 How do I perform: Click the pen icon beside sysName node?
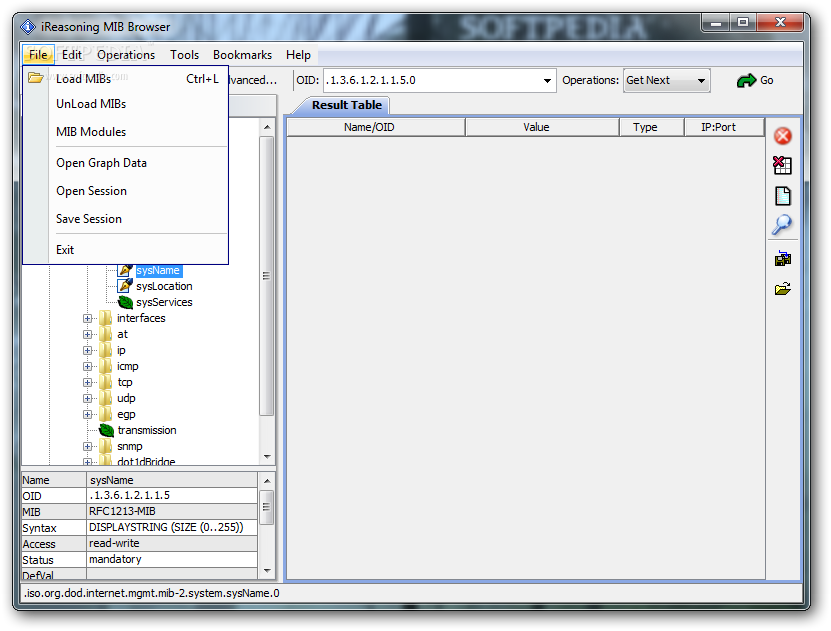125,270
